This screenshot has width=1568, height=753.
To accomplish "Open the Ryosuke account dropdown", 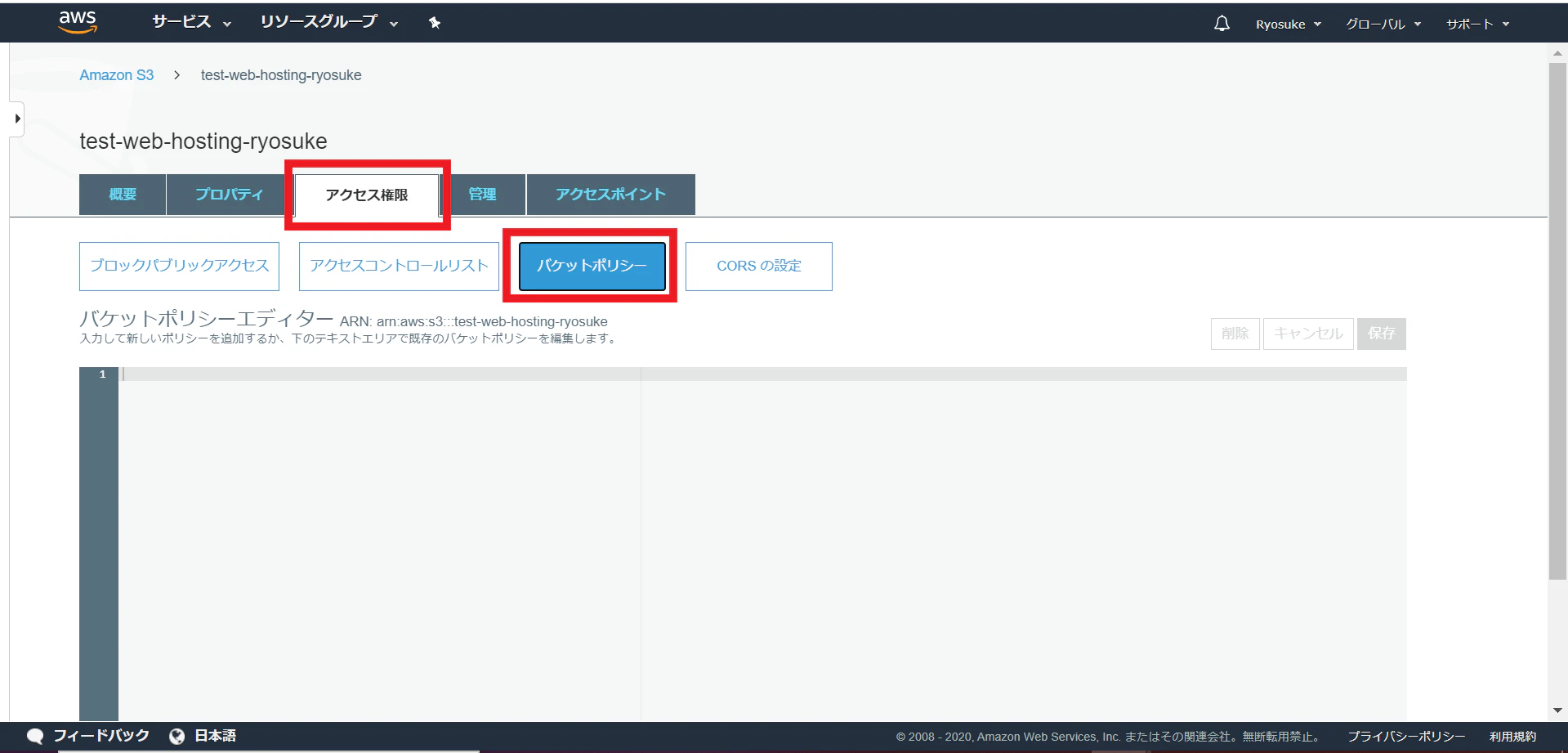I will coord(1288,25).
